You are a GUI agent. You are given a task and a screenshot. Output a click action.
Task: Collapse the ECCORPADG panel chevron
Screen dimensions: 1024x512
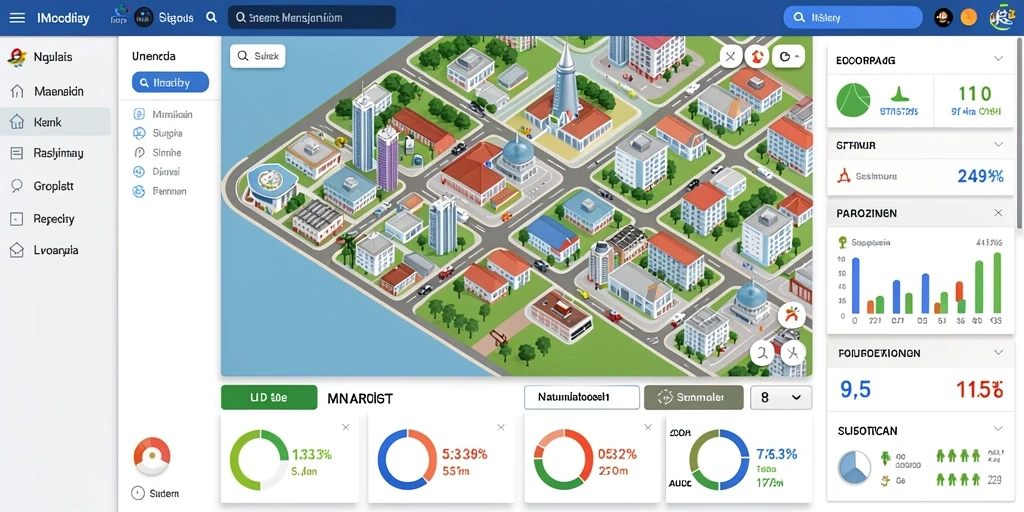pyautogui.click(x=998, y=59)
